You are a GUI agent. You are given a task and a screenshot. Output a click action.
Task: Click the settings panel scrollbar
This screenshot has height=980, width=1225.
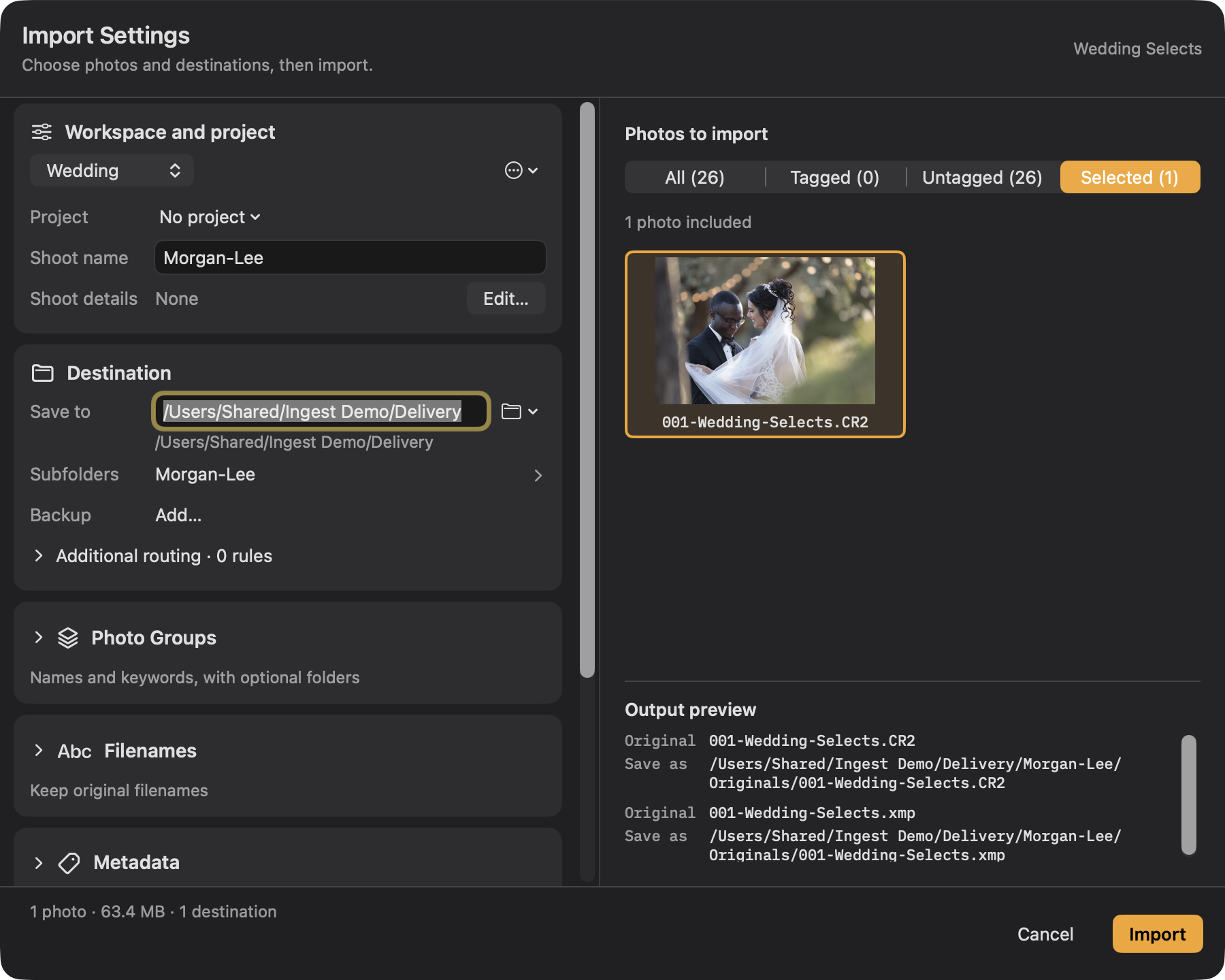[x=587, y=390]
